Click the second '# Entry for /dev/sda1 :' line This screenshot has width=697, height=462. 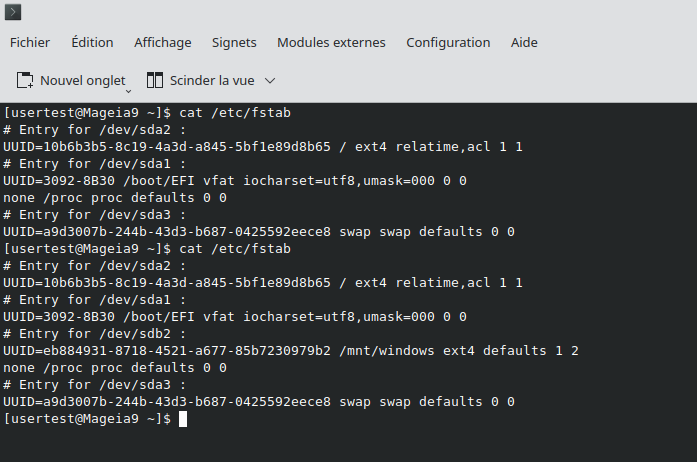[x=95, y=300]
